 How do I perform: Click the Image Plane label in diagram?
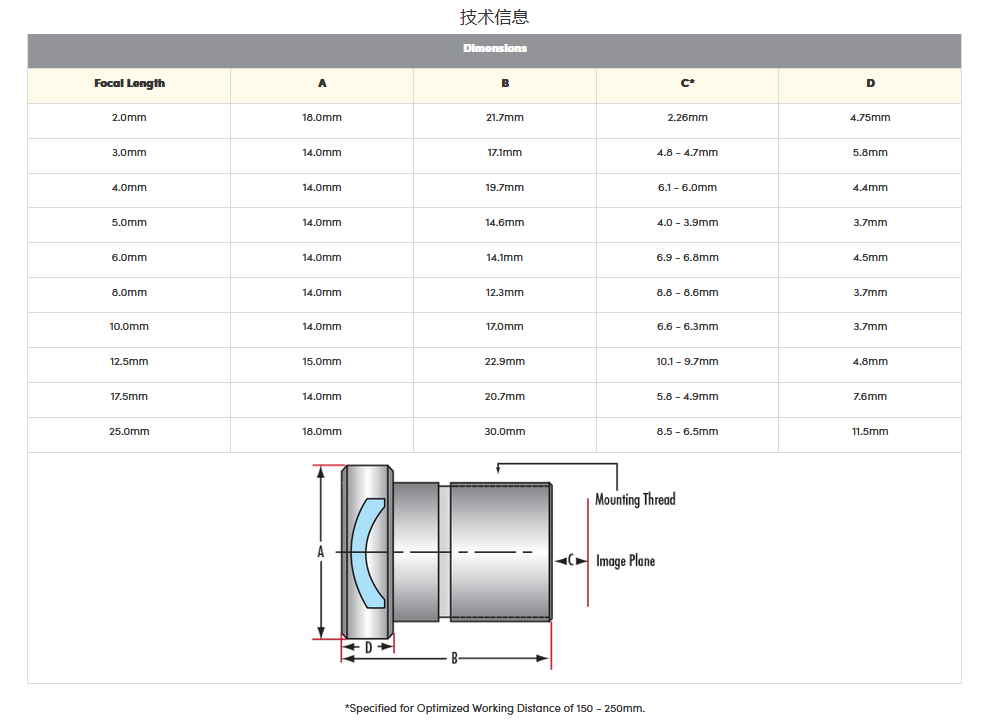tap(625, 561)
